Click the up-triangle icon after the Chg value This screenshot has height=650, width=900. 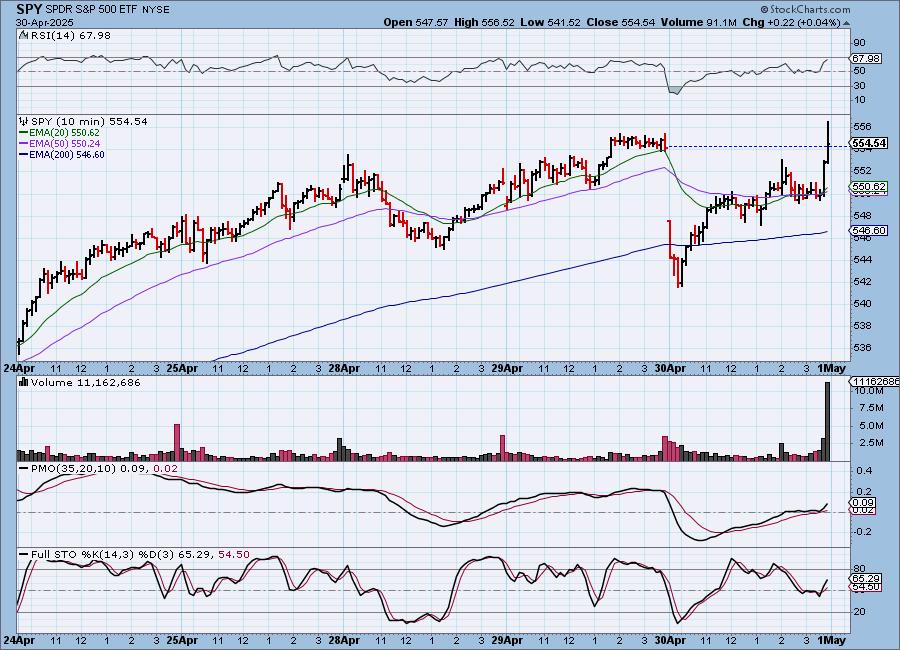pos(847,23)
